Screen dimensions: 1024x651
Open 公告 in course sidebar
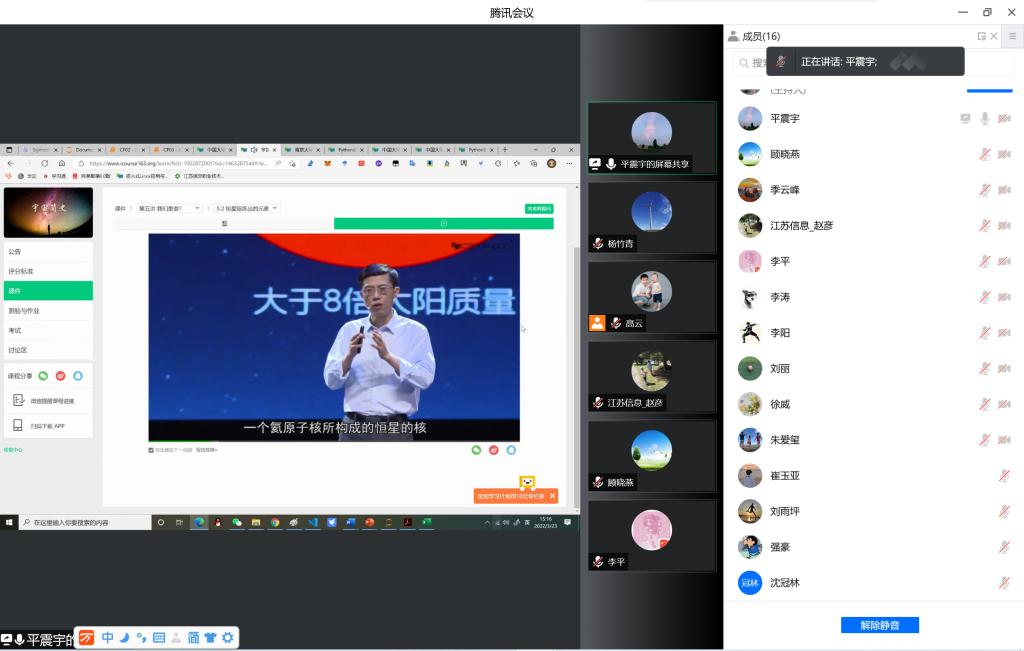pos(48,251)
